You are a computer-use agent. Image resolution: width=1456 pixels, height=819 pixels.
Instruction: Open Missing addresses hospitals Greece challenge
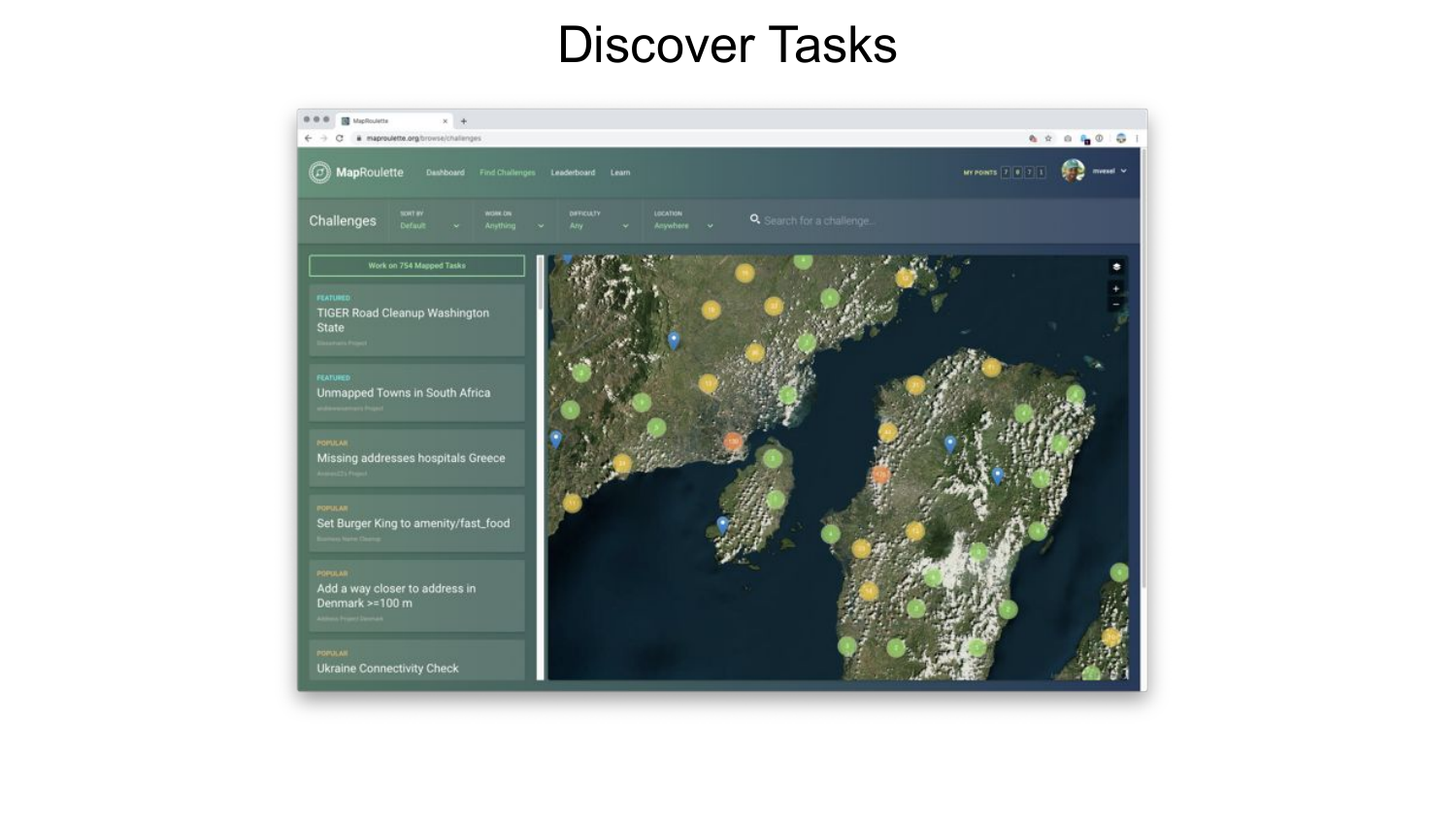(x=416, y=458)
